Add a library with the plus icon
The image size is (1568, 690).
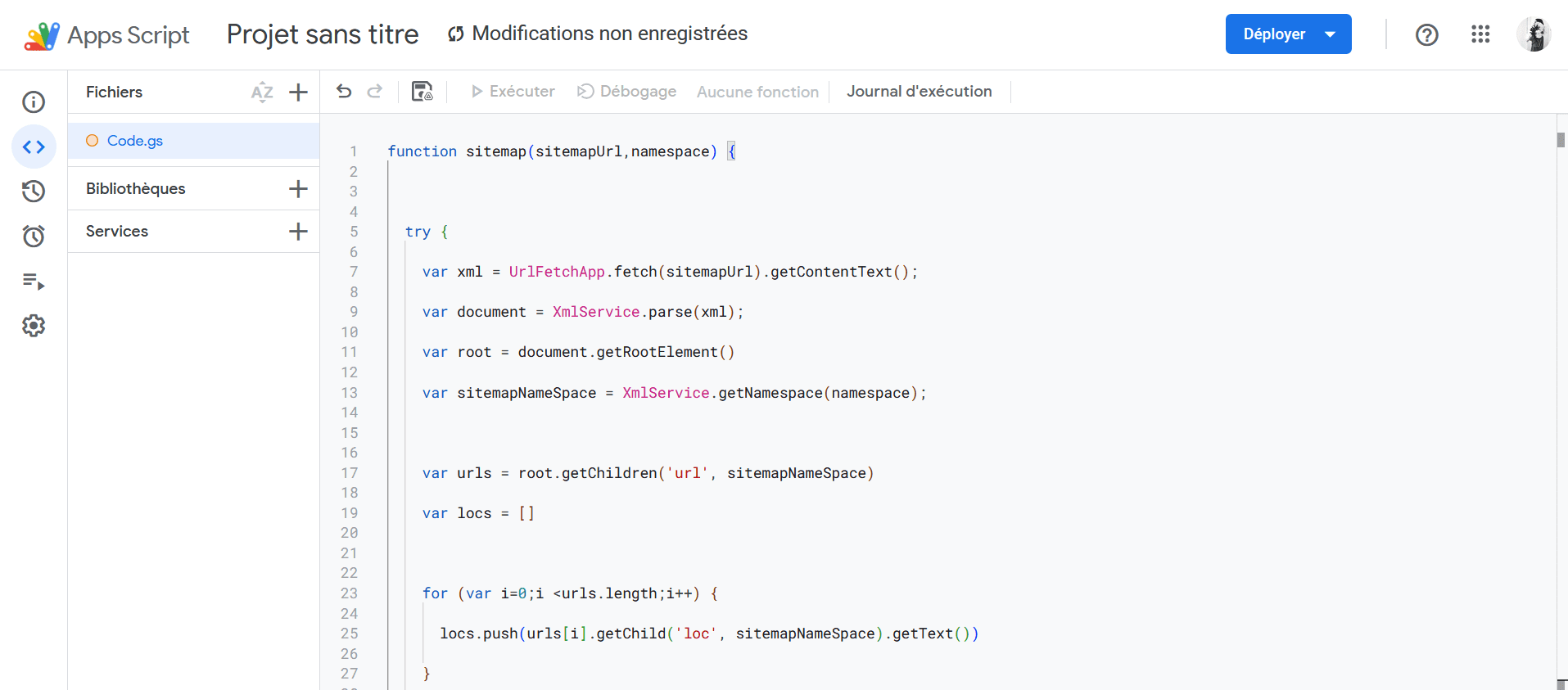pyautogui.click(x=299, y=189)
